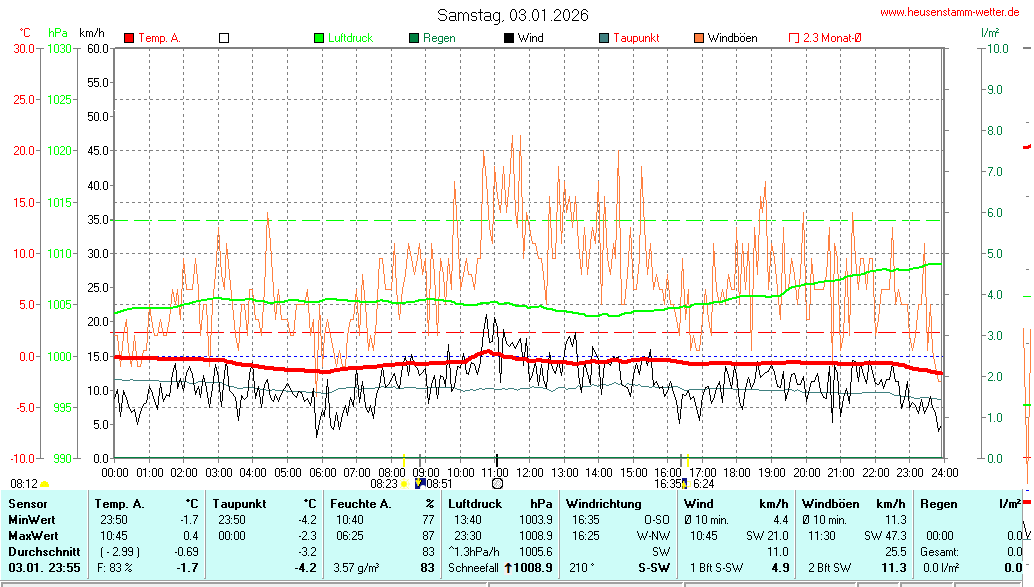The width and height of the screenshot is (1034, 587).
Task: Click the Feuchte A. column header
Action: (x=360, y=504)
